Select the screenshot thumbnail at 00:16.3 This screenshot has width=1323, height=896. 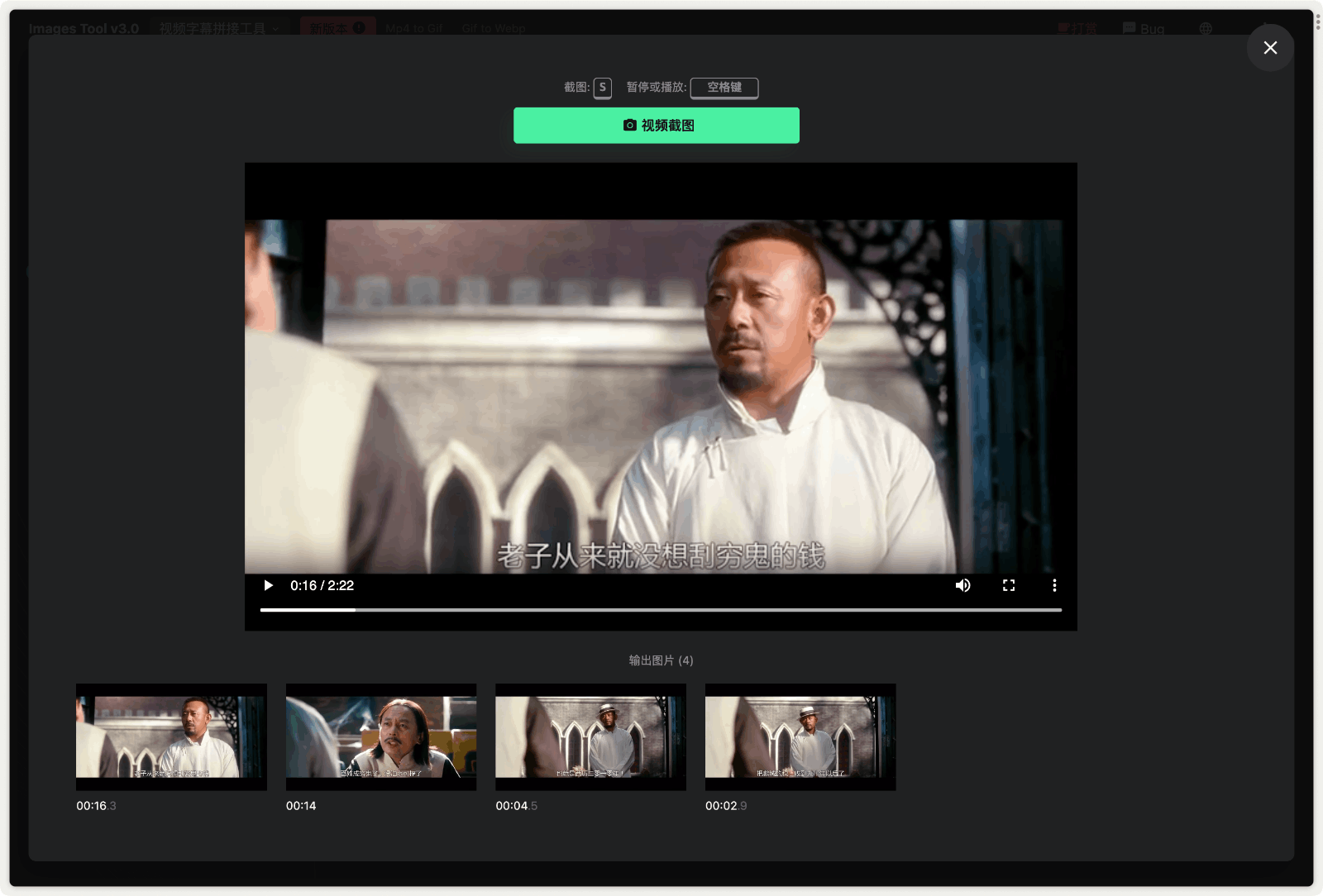[171, 736]
